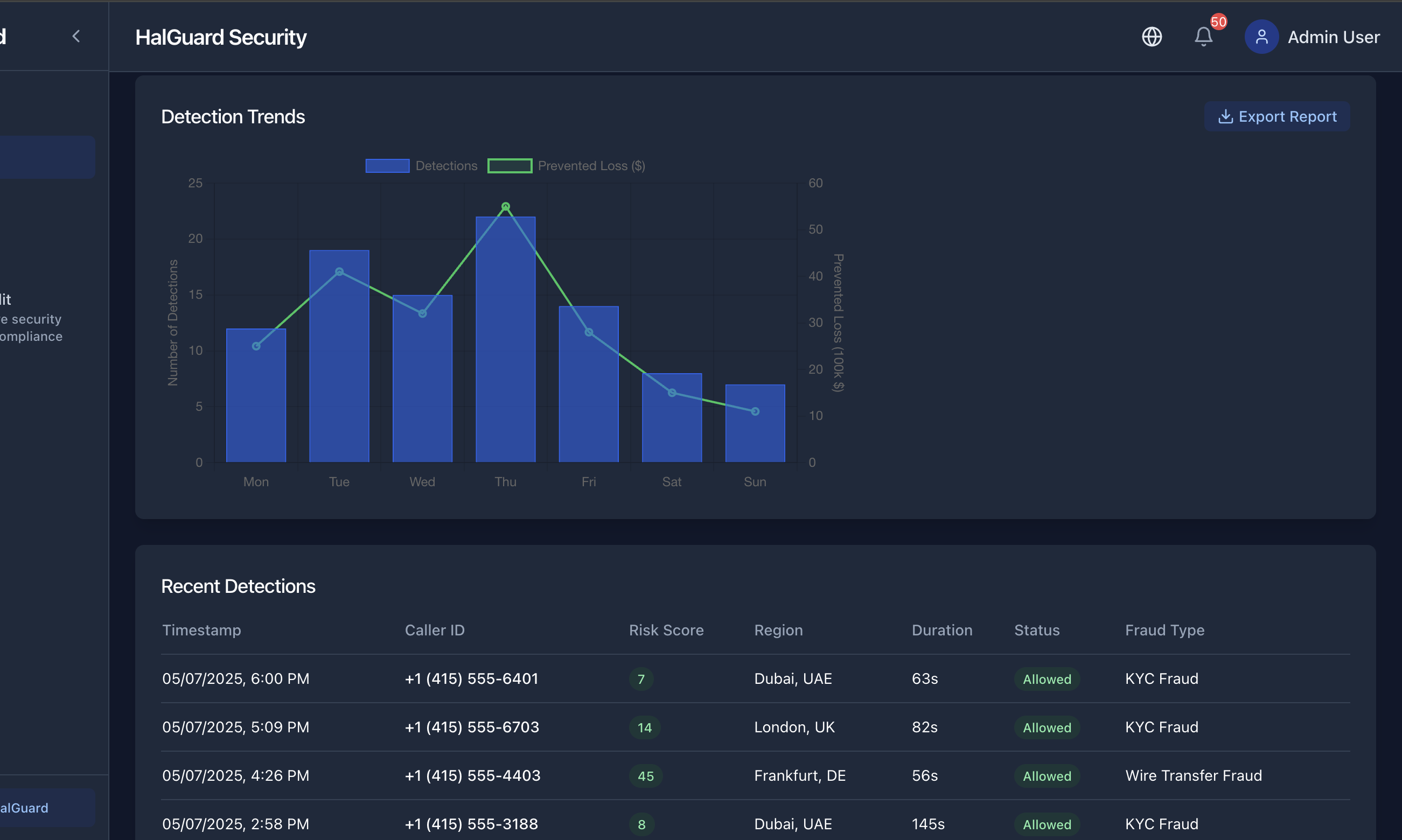This screenshot has height=840, width=1402.
Task: Click the Allowed status badge on the Frankfurt row
Action: click(x=1045, y=776)
